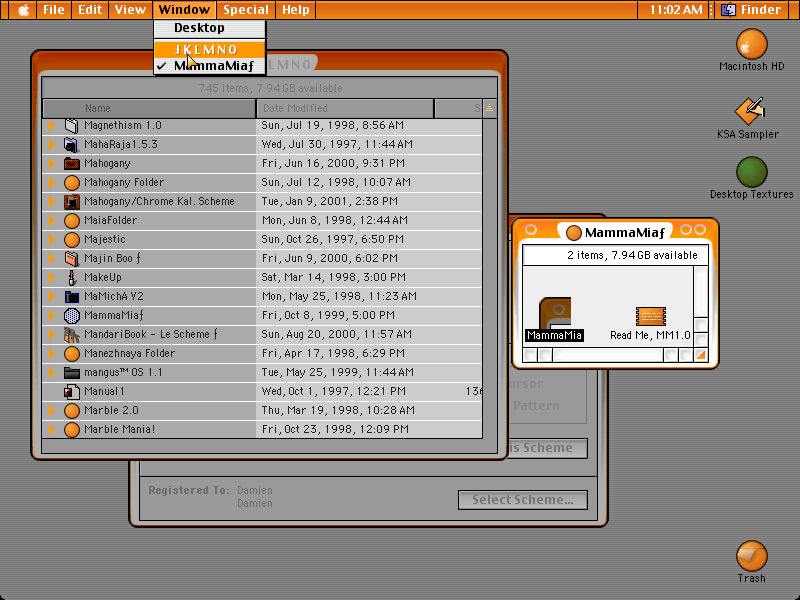Select the Manual1 document icon
Viewport: 800px width, 600px height.
click(x=71, y=391)
